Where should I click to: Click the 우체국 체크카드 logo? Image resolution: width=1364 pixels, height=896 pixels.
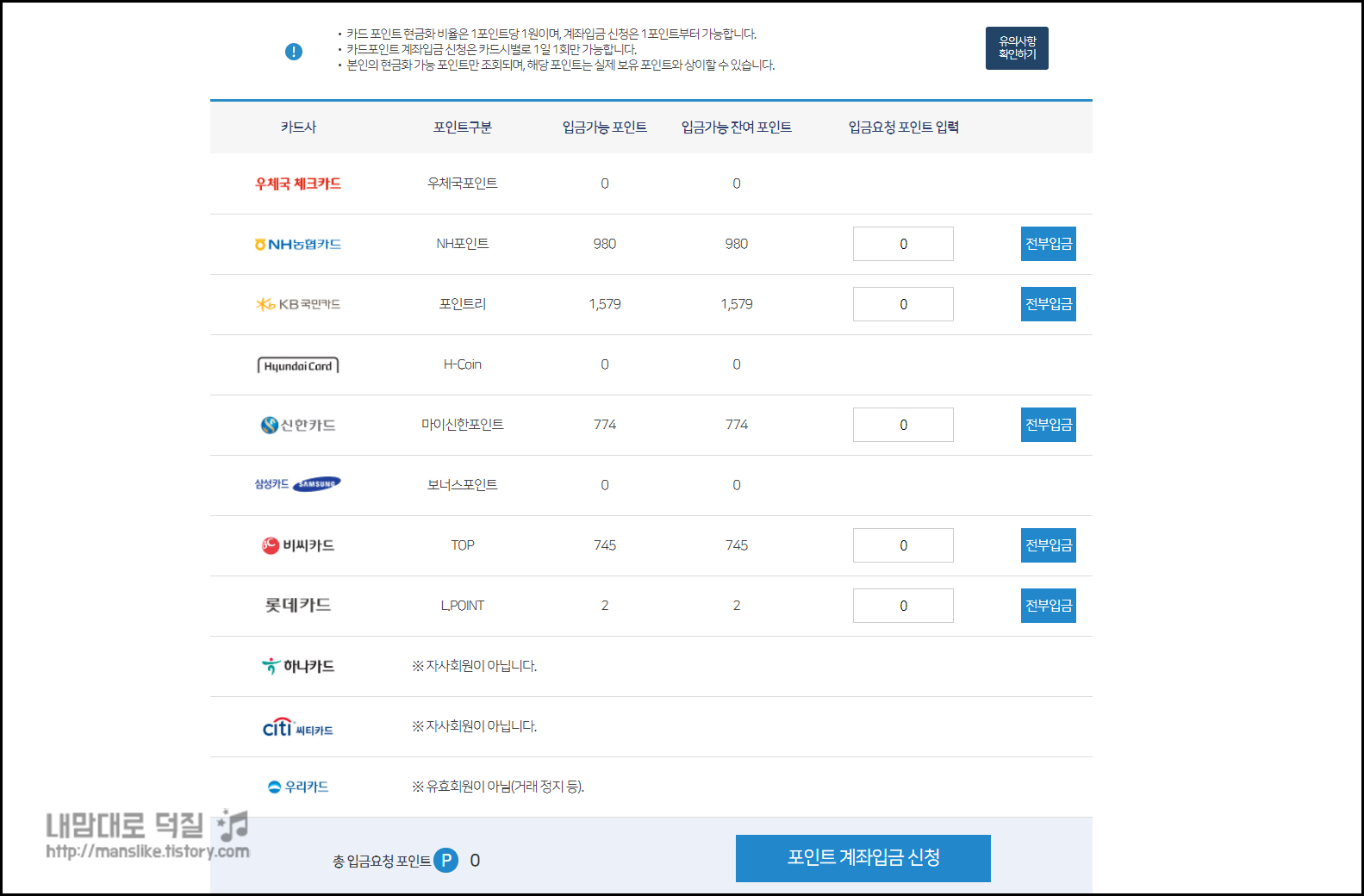tap(298, 184)
